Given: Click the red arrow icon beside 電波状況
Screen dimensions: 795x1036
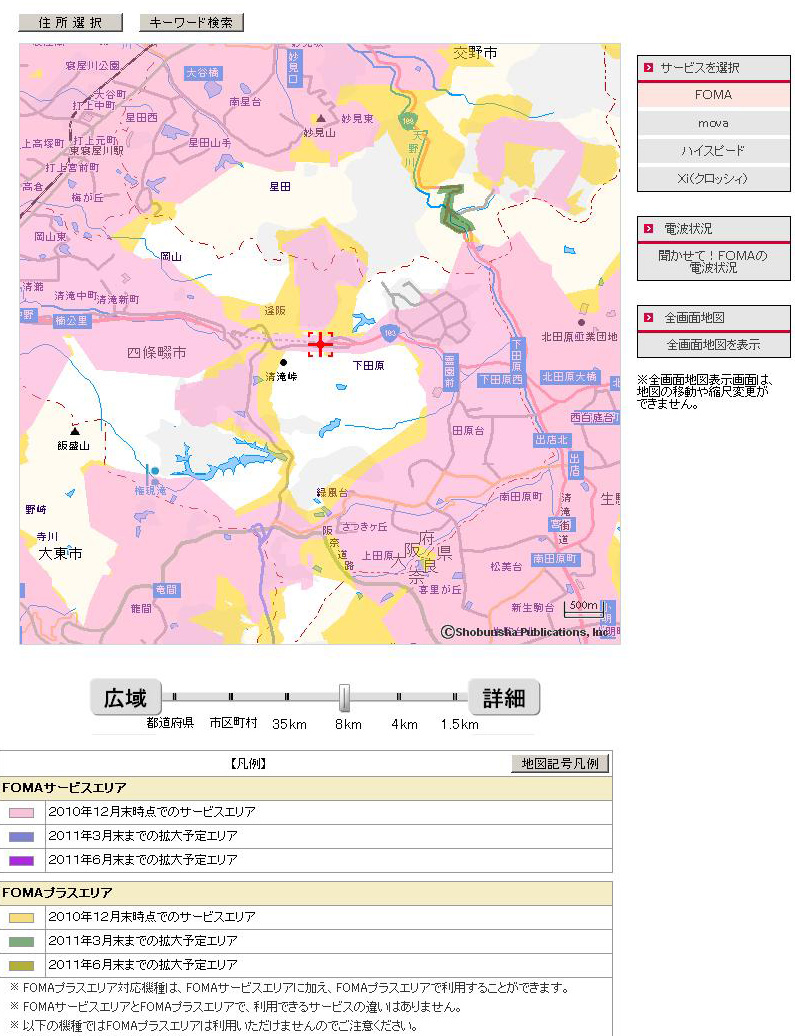Looking at the screenshot, I should pyautogui.click(x=648, y=229).
